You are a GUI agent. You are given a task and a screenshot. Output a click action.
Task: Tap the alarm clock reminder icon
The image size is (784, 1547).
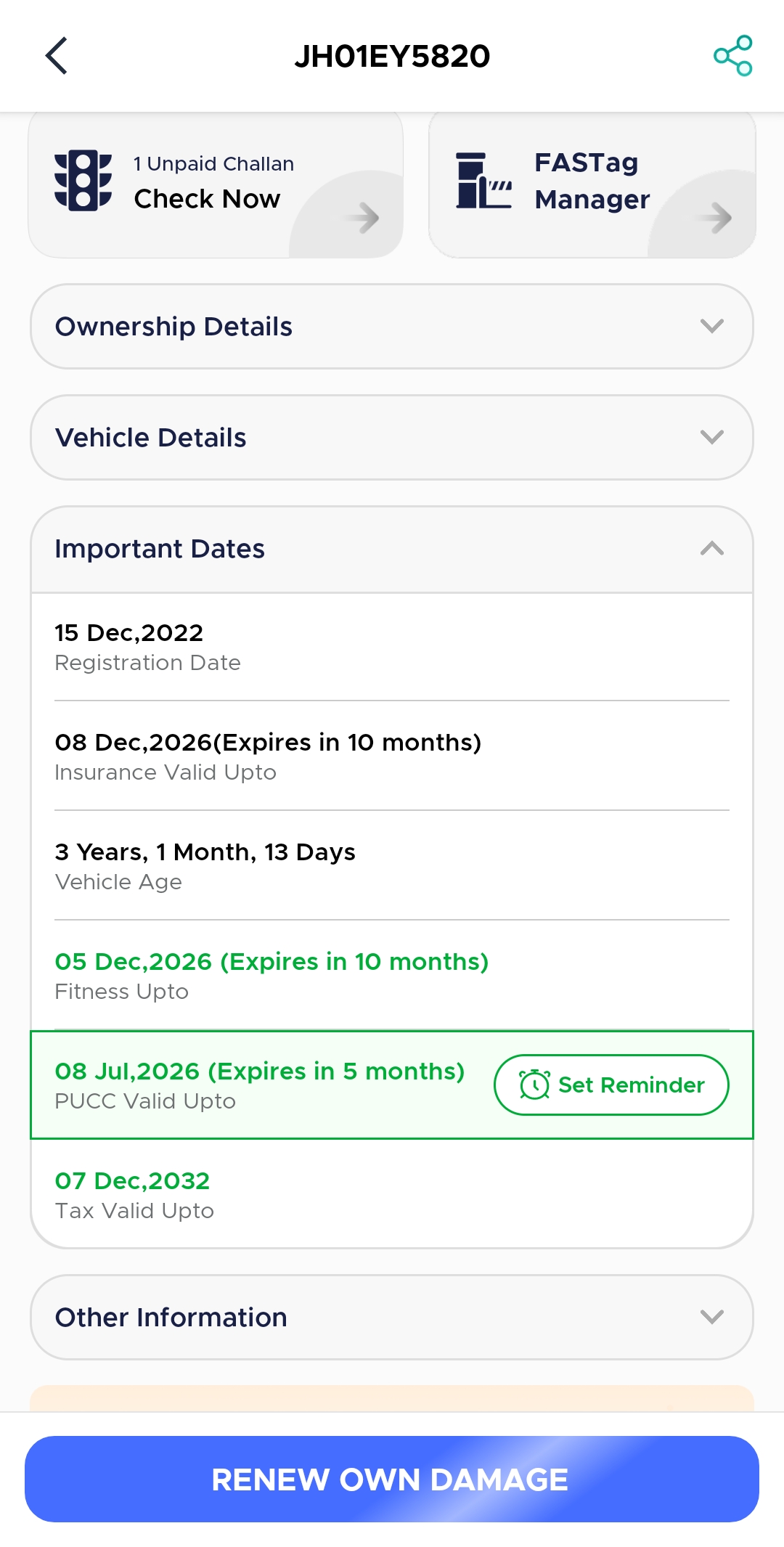[534, 1085]
